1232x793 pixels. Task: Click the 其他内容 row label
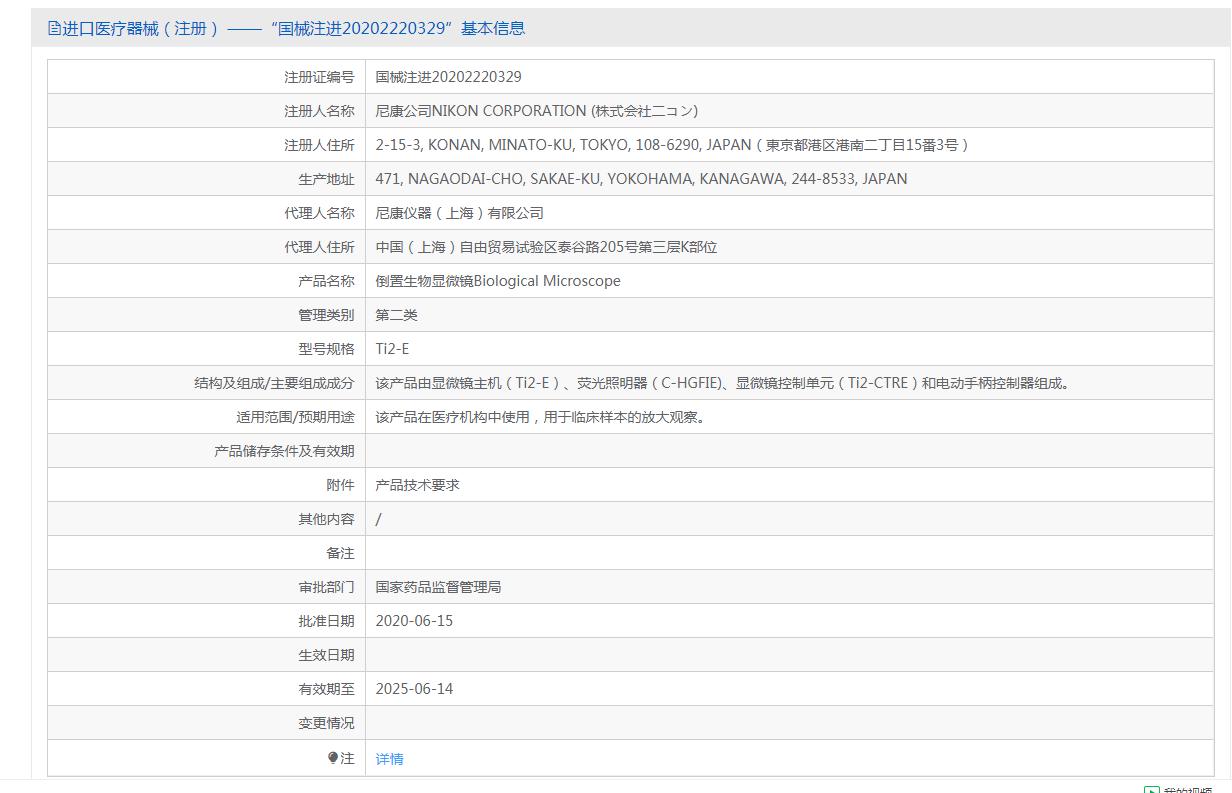(326, 519)
